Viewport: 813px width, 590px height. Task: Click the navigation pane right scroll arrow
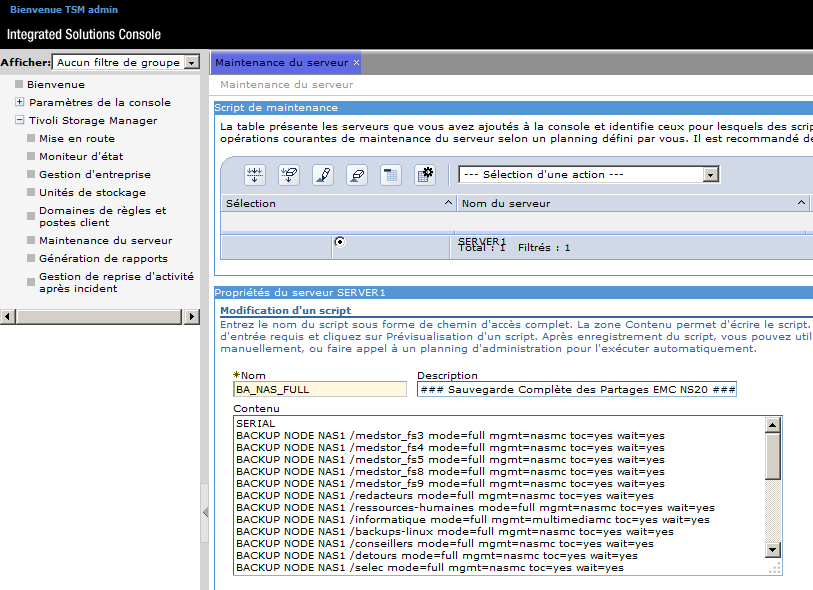[x=191, y=316]
